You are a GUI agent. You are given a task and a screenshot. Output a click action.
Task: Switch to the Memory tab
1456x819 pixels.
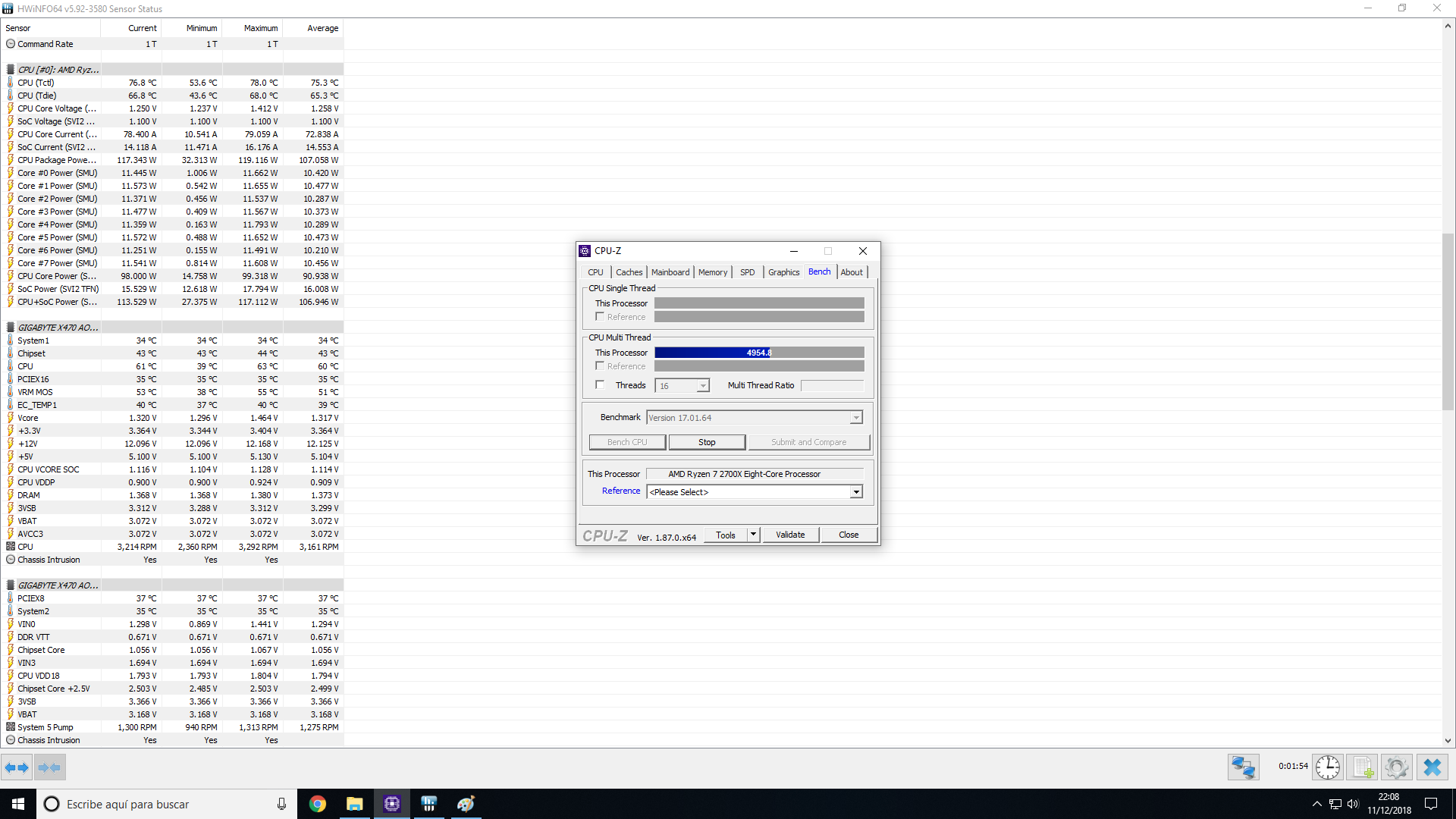713,272
